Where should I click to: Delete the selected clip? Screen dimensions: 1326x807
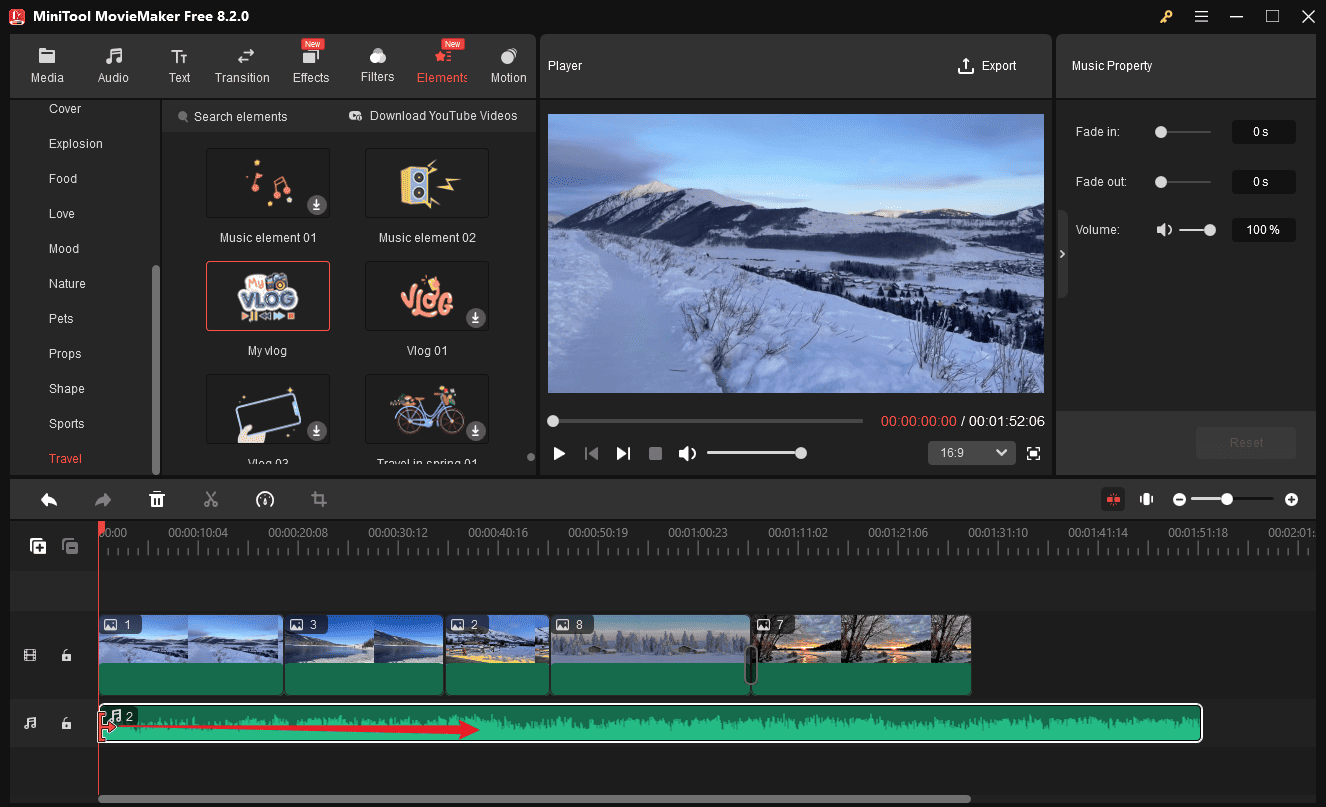tap(157, 499)
